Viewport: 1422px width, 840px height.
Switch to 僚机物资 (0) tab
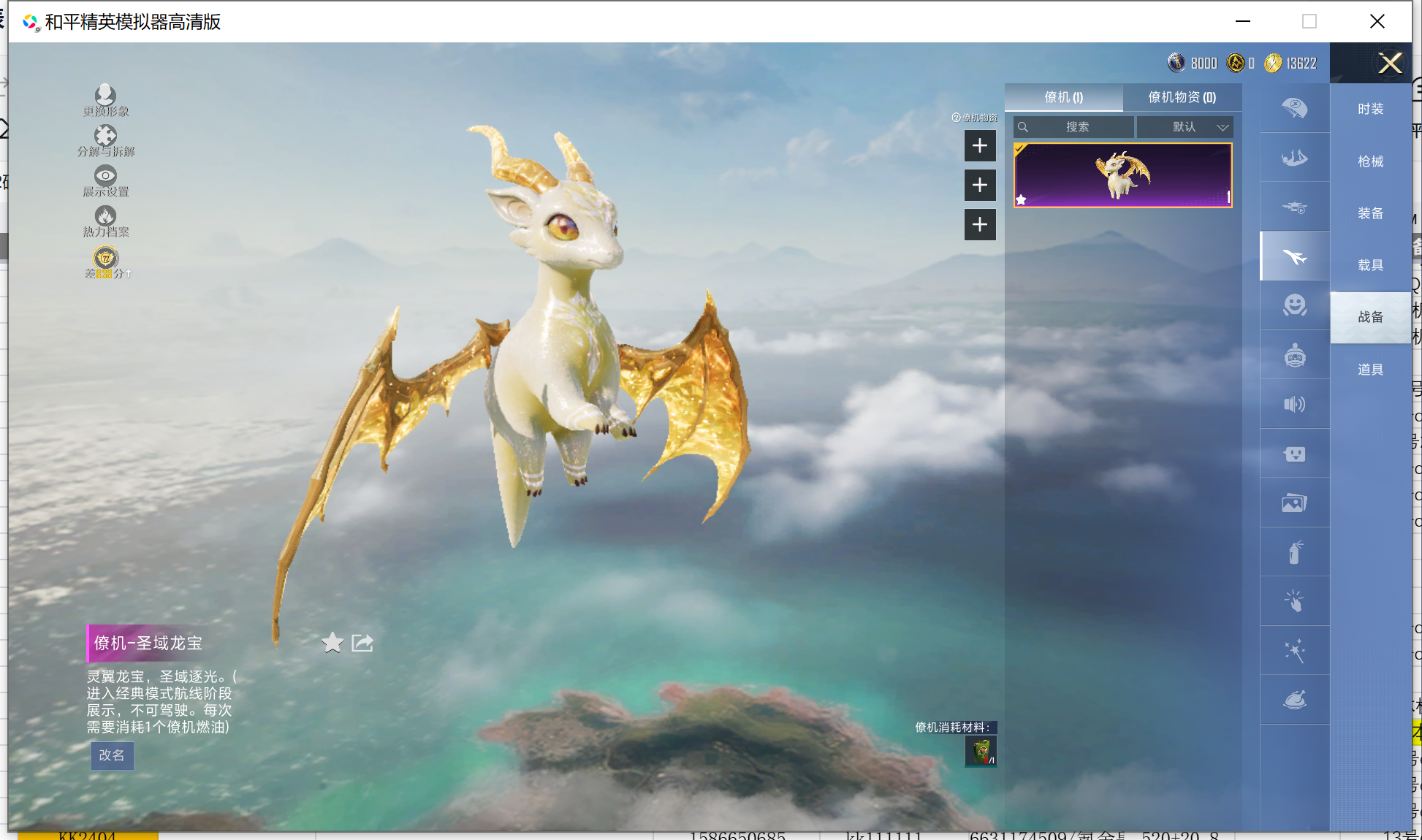1182,97
